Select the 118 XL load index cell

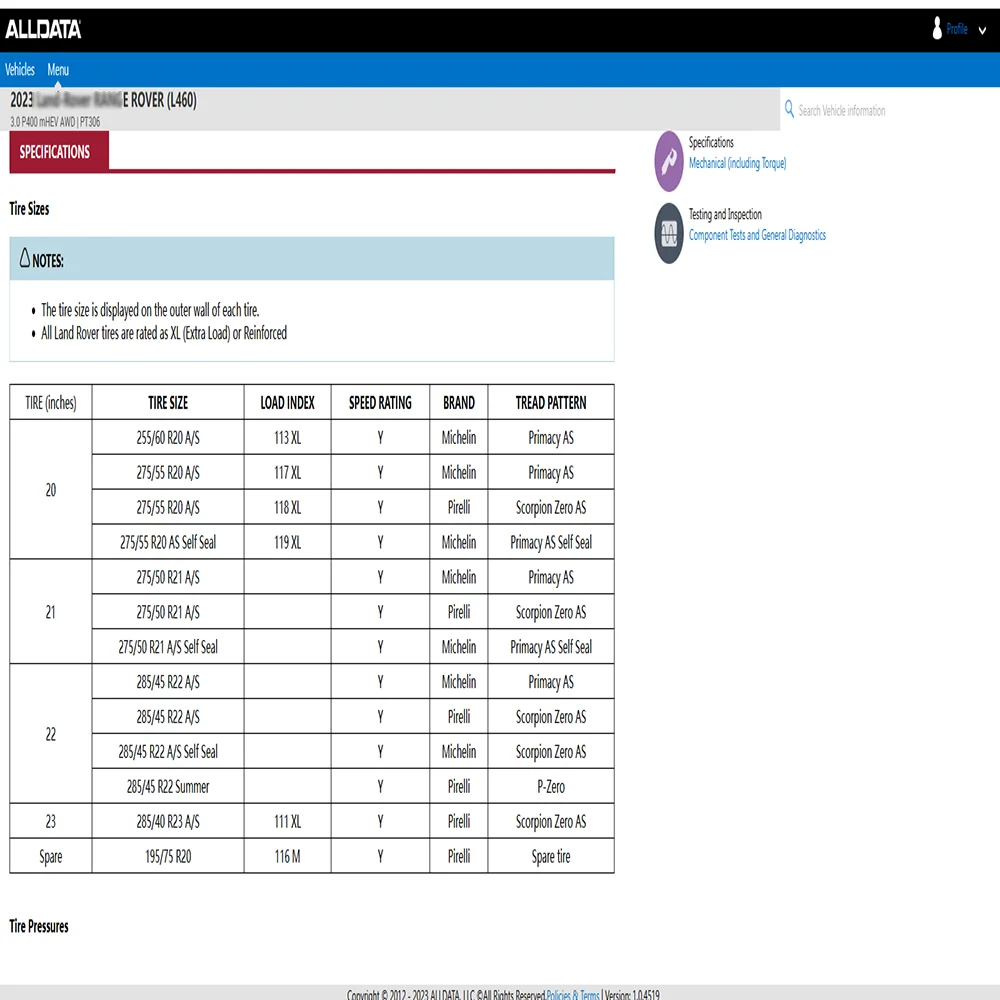point(287,508)
